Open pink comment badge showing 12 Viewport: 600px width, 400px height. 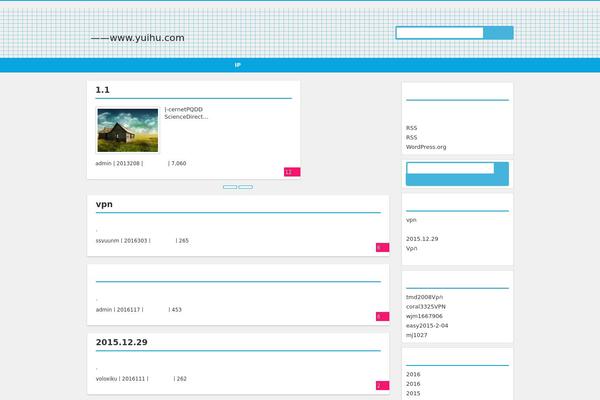[x=292, y=172]
